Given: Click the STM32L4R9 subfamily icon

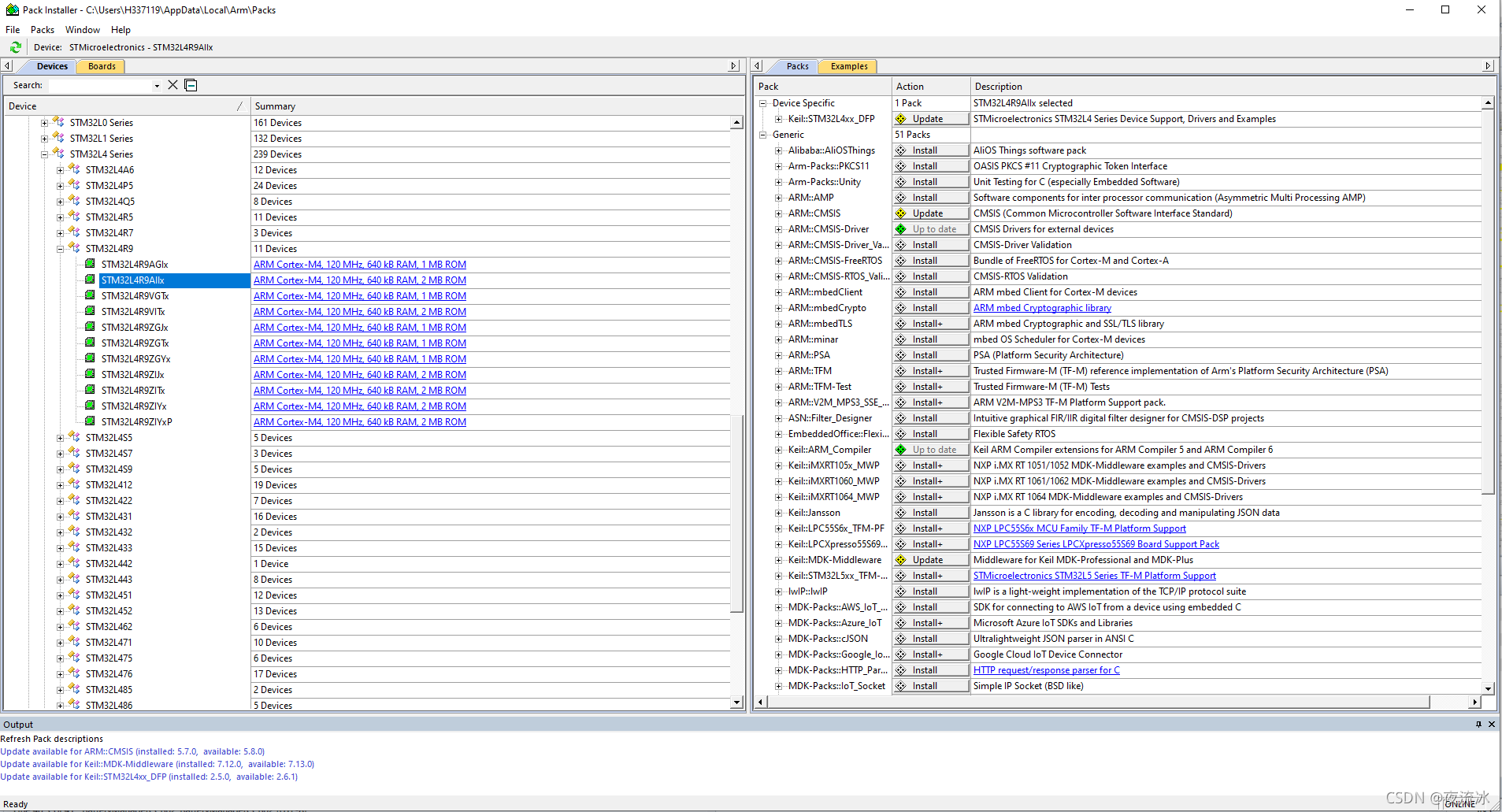Looking at the screenshot, I should (75, 248).
